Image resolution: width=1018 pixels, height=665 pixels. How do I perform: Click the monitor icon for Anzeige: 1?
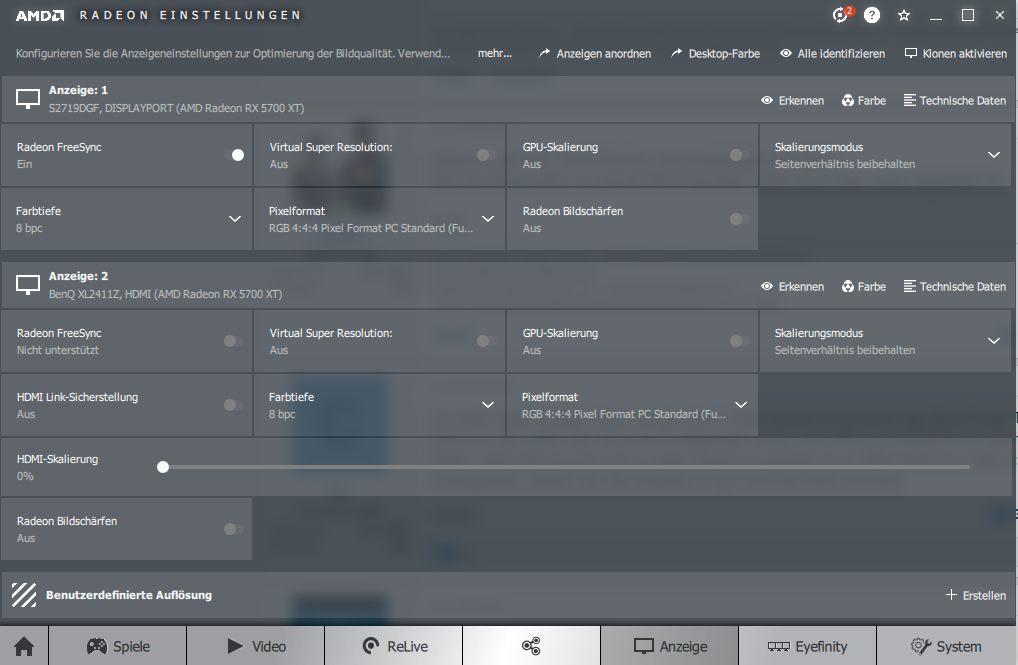[28, 99]
